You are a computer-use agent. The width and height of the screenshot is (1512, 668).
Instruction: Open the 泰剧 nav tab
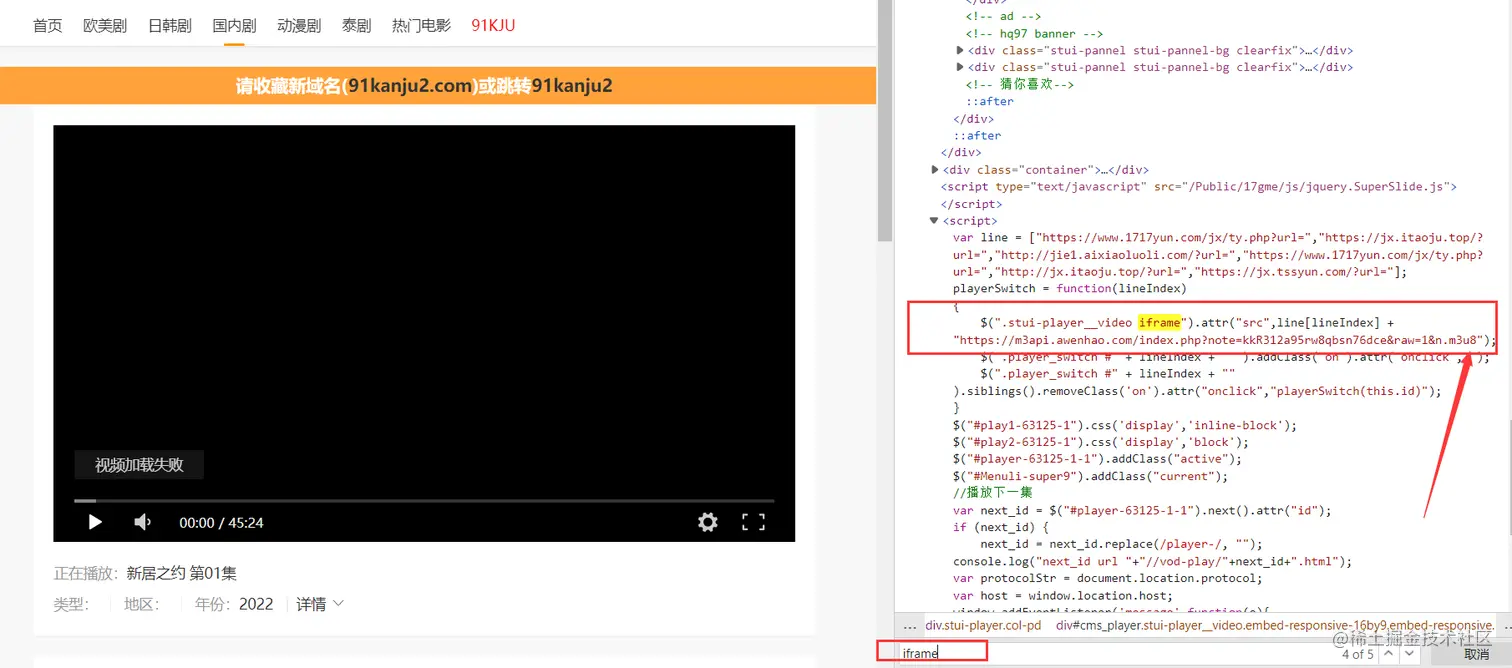pos(357,26)
